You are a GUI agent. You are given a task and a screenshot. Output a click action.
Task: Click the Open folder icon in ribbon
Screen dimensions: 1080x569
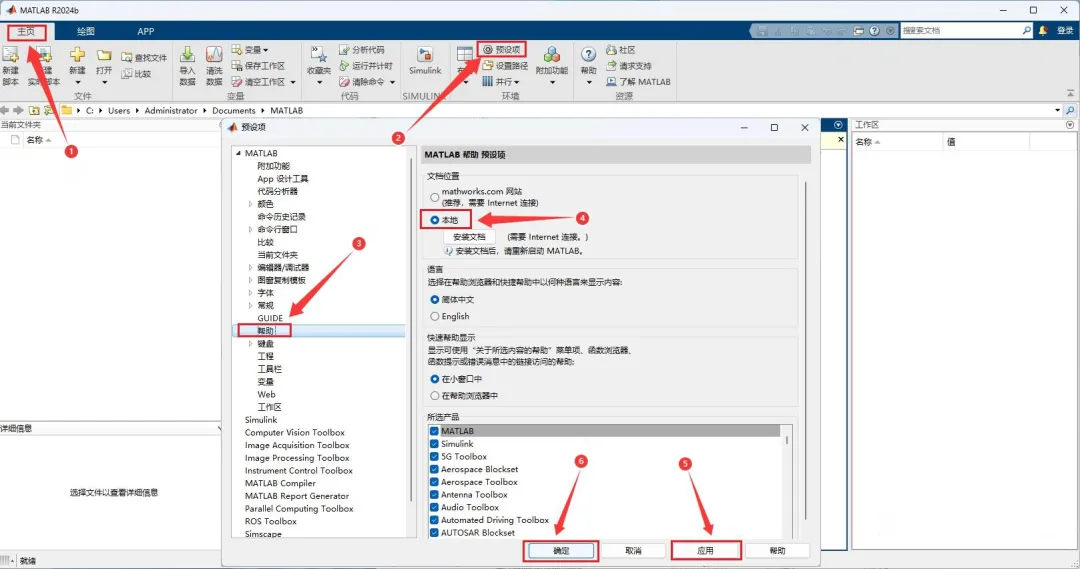coord(104,54)
